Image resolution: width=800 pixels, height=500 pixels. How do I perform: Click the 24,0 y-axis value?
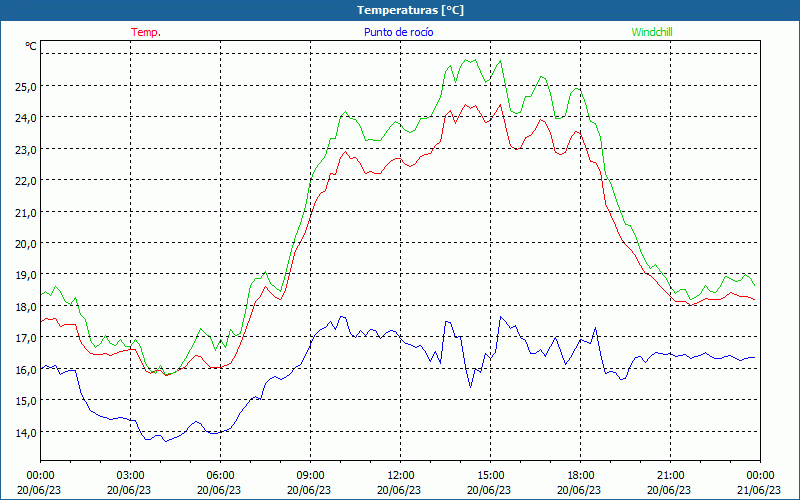(26, 118)
